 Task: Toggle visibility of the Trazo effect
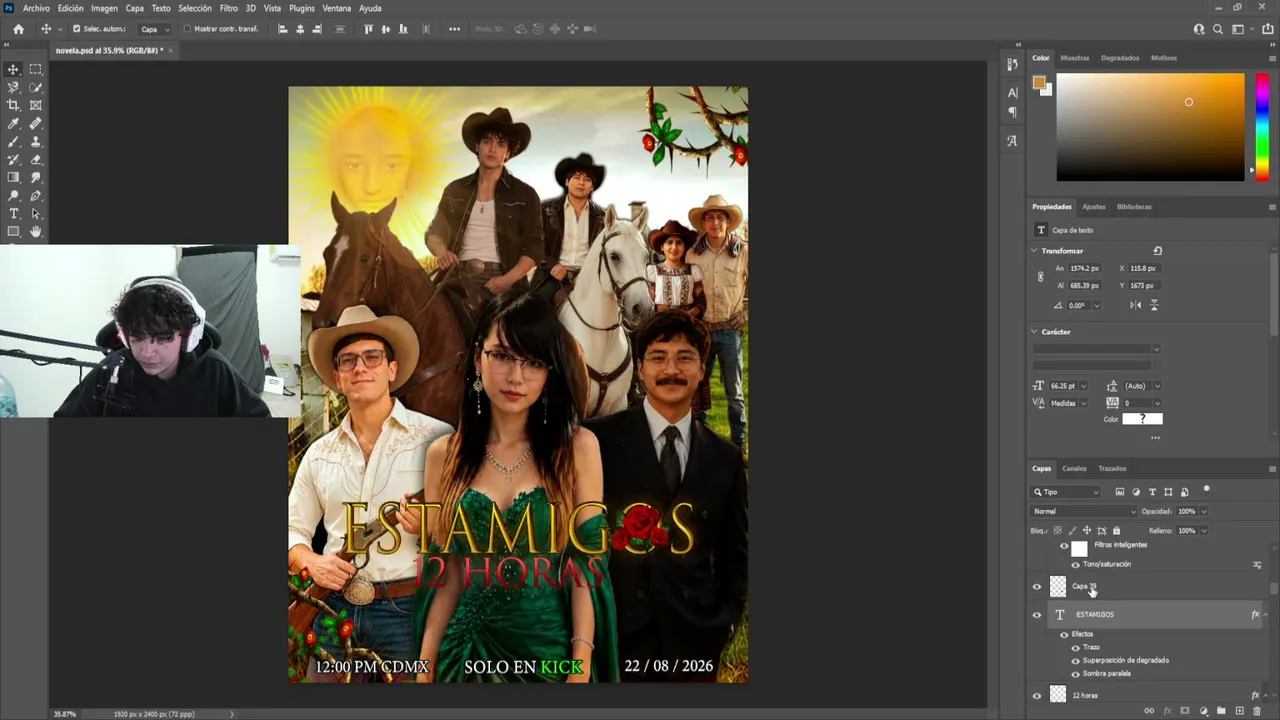click(x=1076, y=647)
